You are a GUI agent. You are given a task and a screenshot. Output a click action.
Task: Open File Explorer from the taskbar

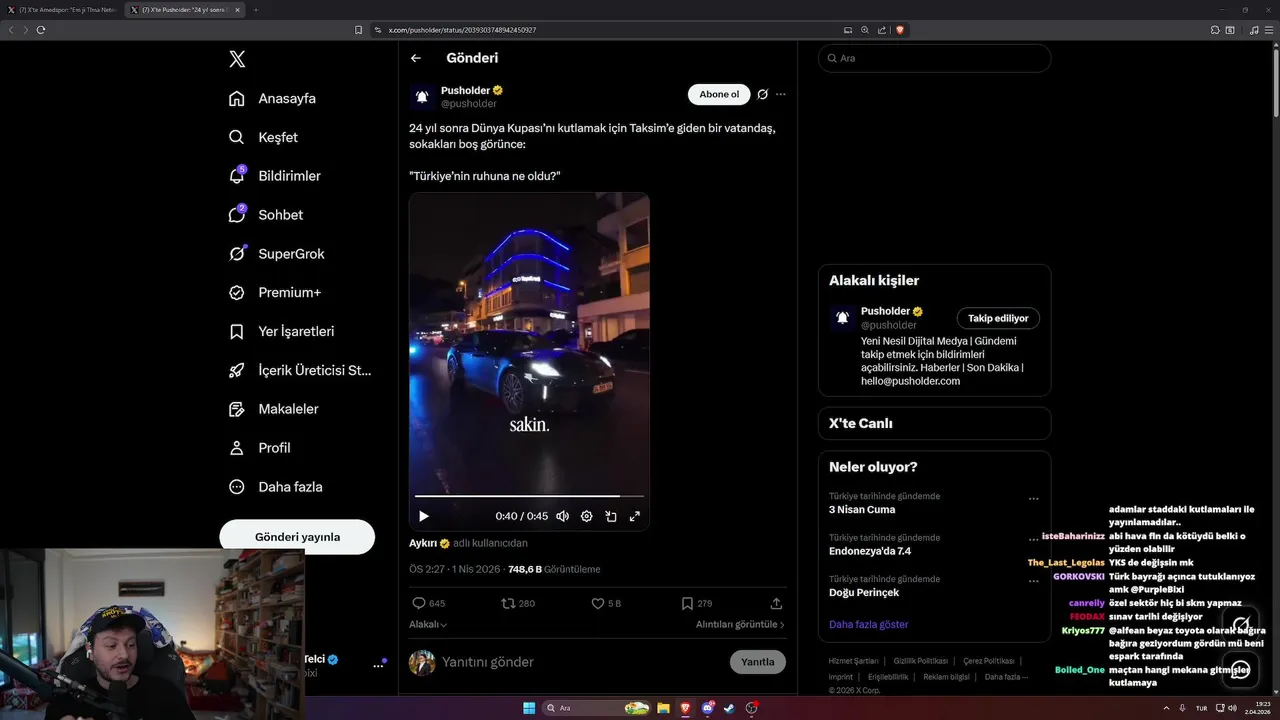[663, 708]
